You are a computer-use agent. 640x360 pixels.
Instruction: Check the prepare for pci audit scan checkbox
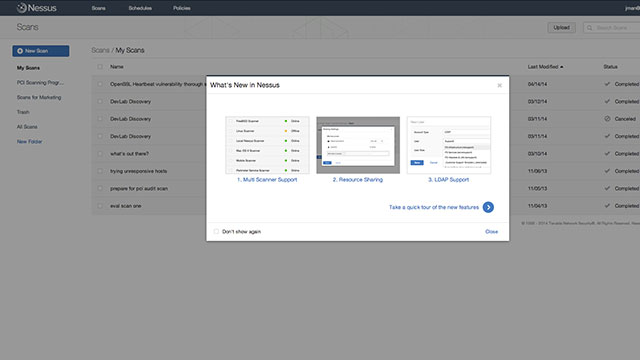coord(100,189)
